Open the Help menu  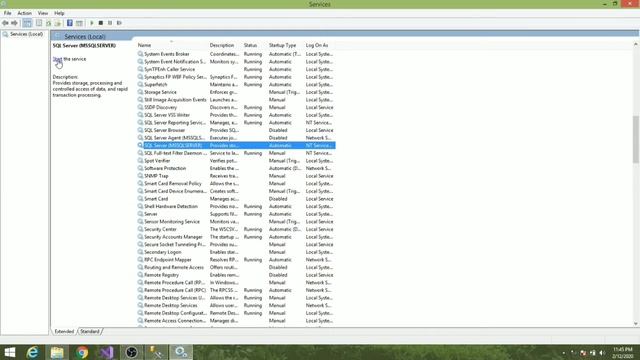pos(59,13)
